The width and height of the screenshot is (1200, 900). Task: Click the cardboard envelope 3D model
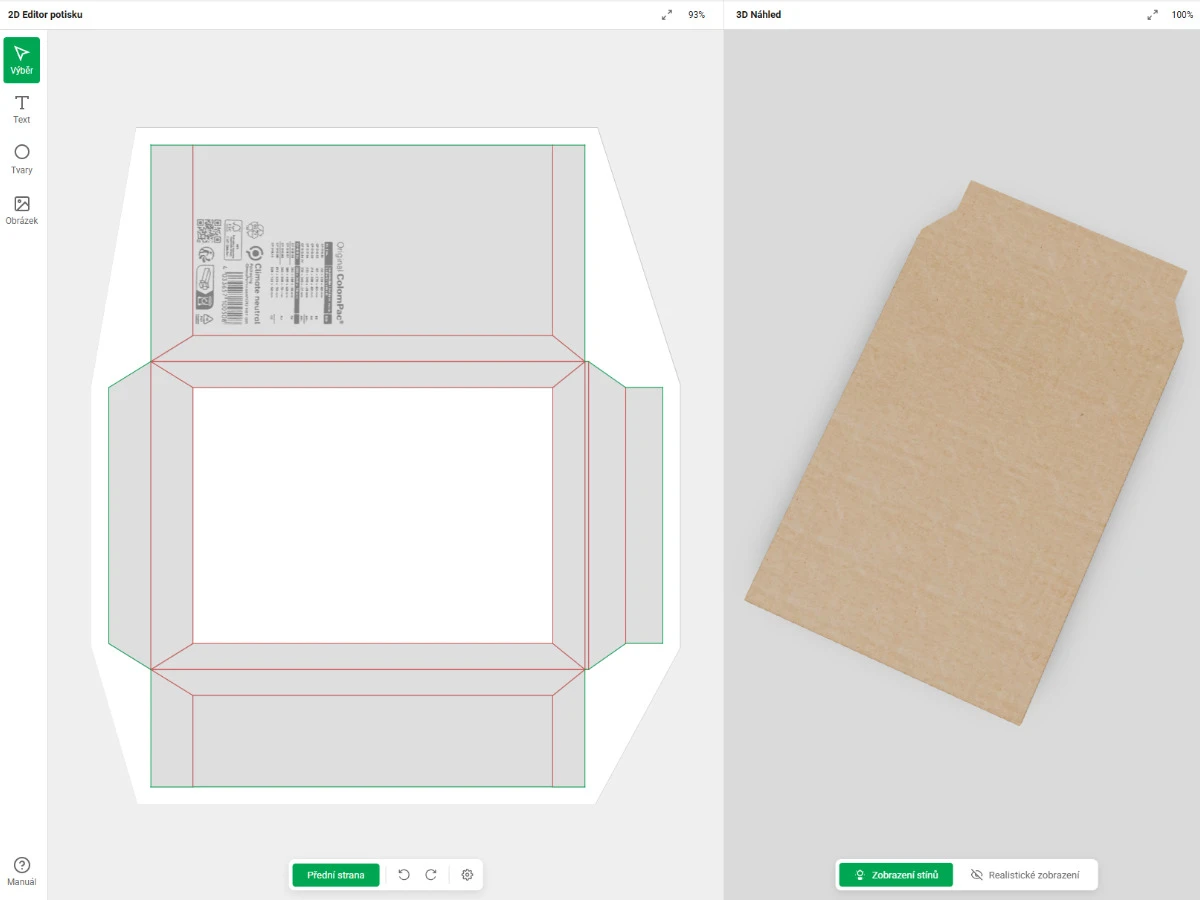pyautogui.click(x=960, y=460)
